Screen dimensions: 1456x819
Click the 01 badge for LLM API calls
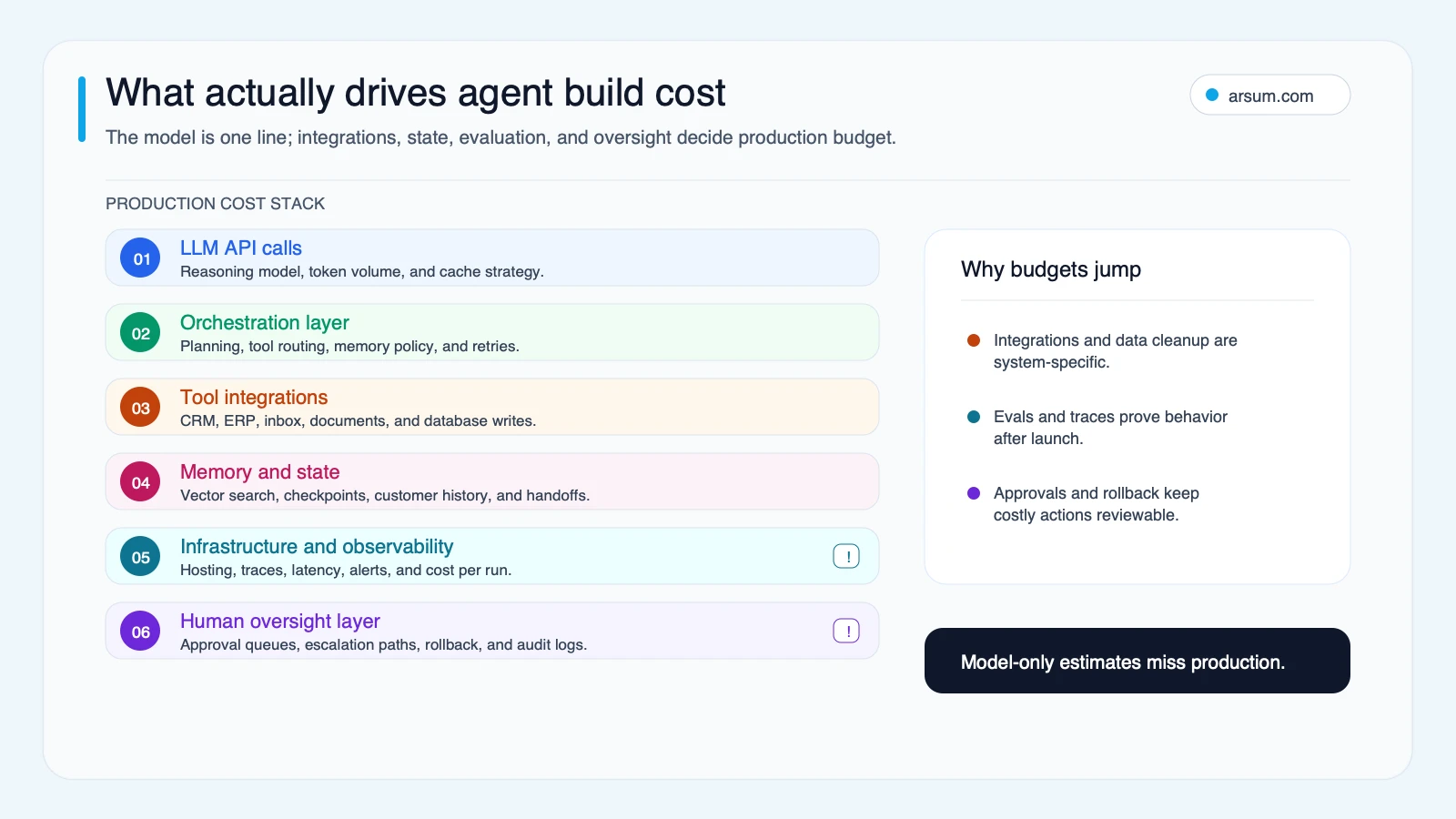click(140, 258)
